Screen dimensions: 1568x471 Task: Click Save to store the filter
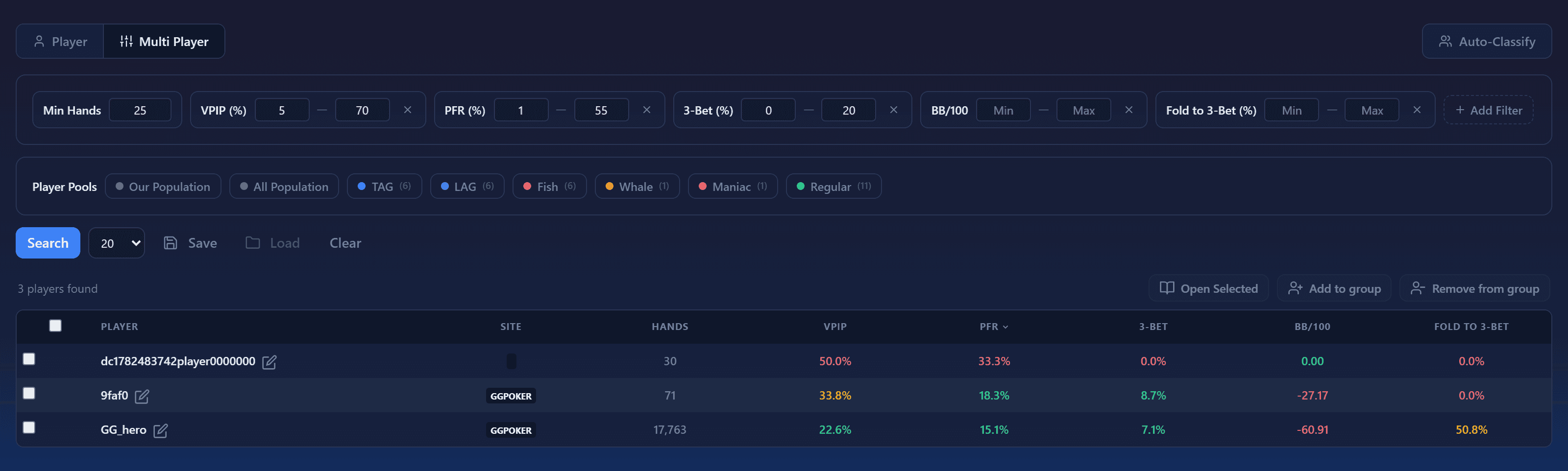point(191,243)
